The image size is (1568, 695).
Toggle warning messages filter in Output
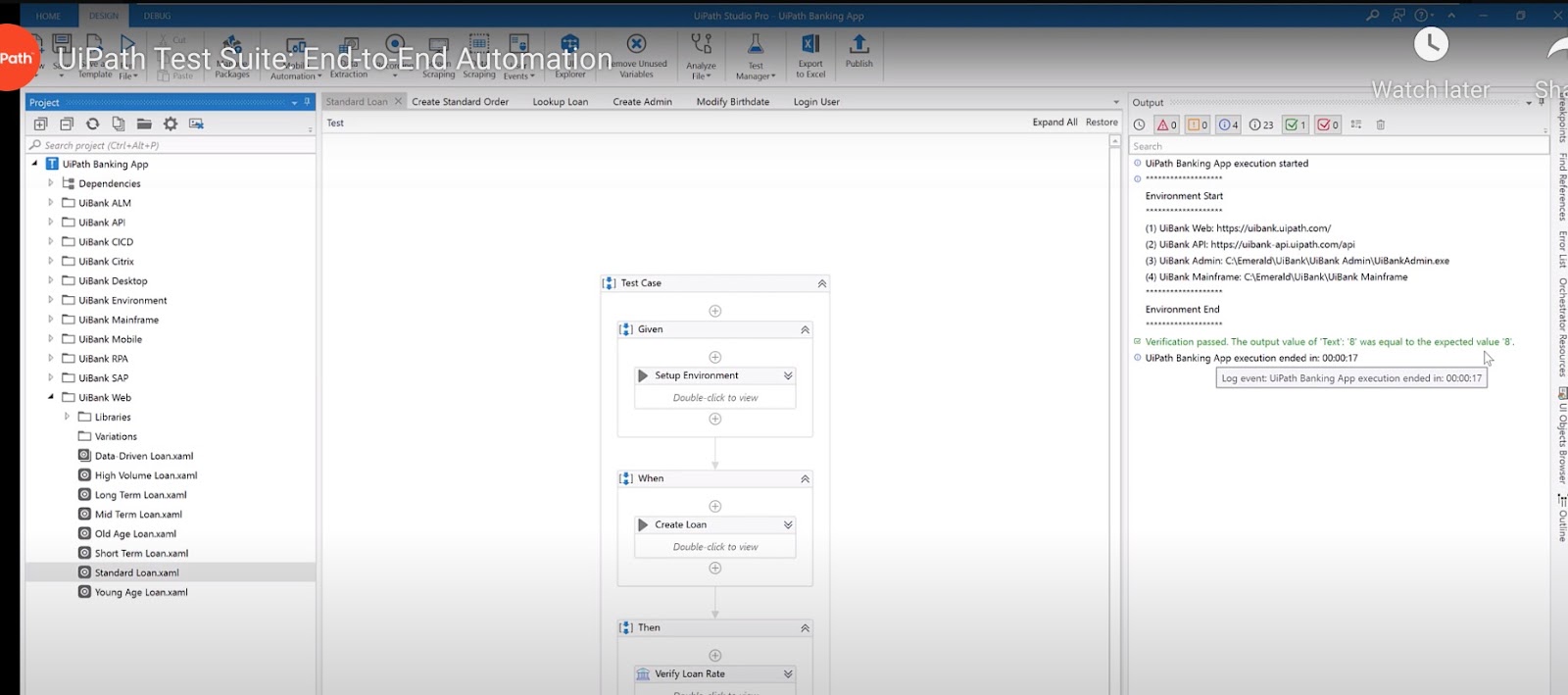point(1198,124)
